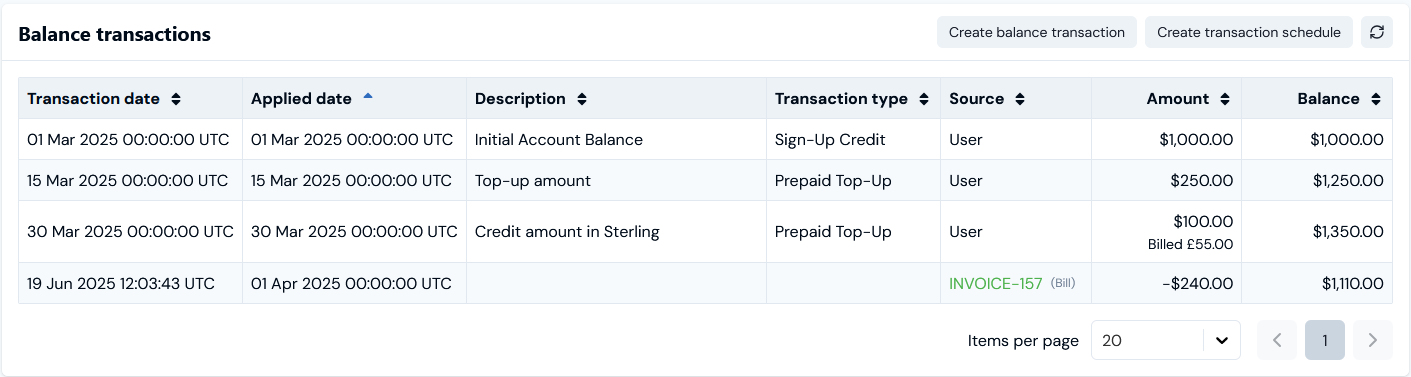Open Items per page dropdown
The image size is (1411, 377).
tap(1166, 340)
